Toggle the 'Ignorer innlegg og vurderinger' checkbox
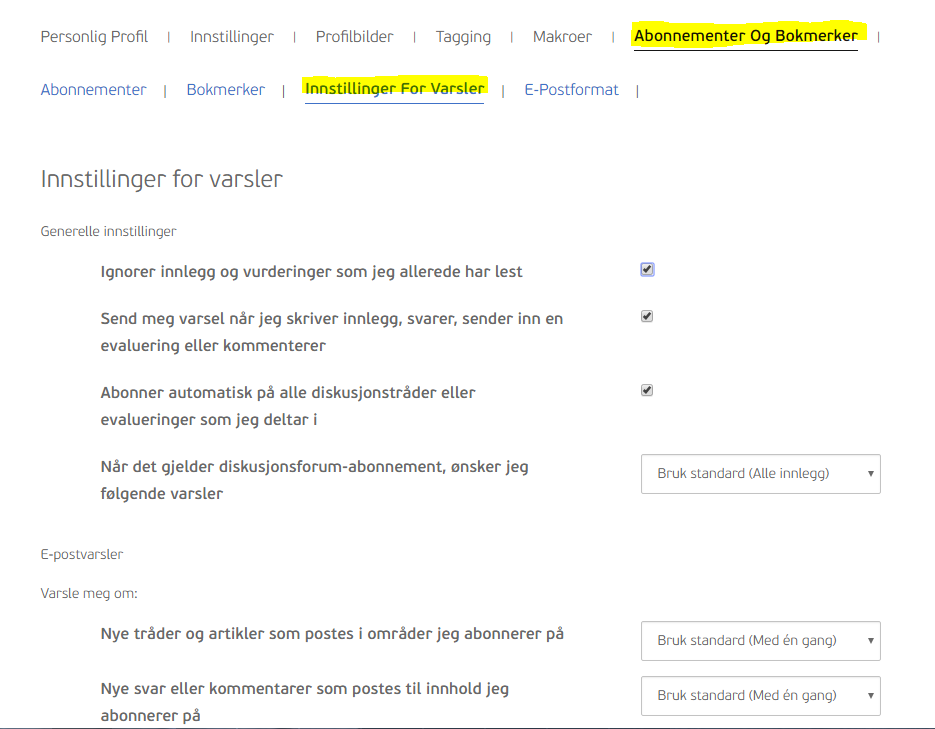The height and width of the screenshot is (729, 935). click(647, 269)
